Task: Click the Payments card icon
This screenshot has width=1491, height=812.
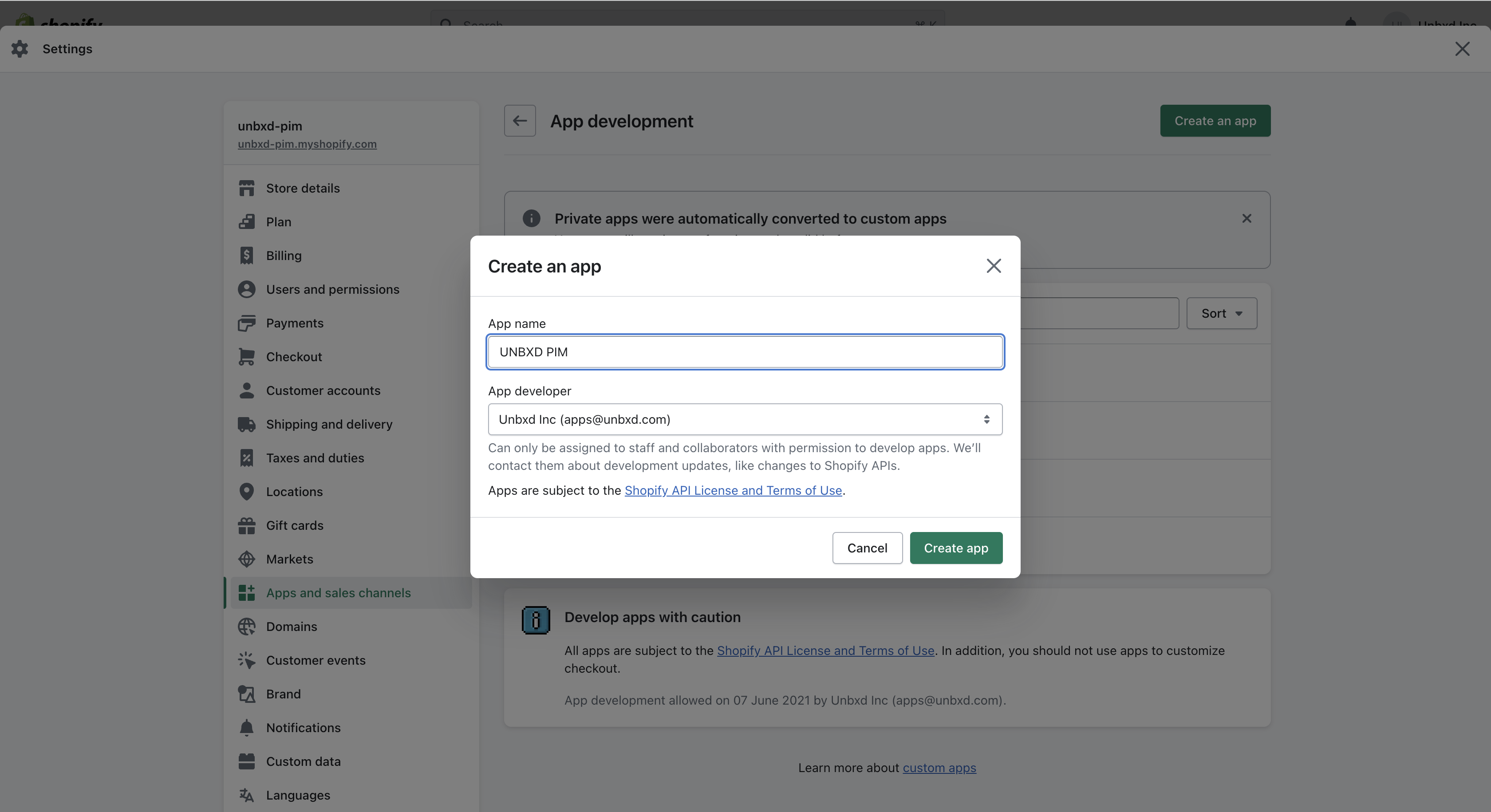Action: point(247,323)
